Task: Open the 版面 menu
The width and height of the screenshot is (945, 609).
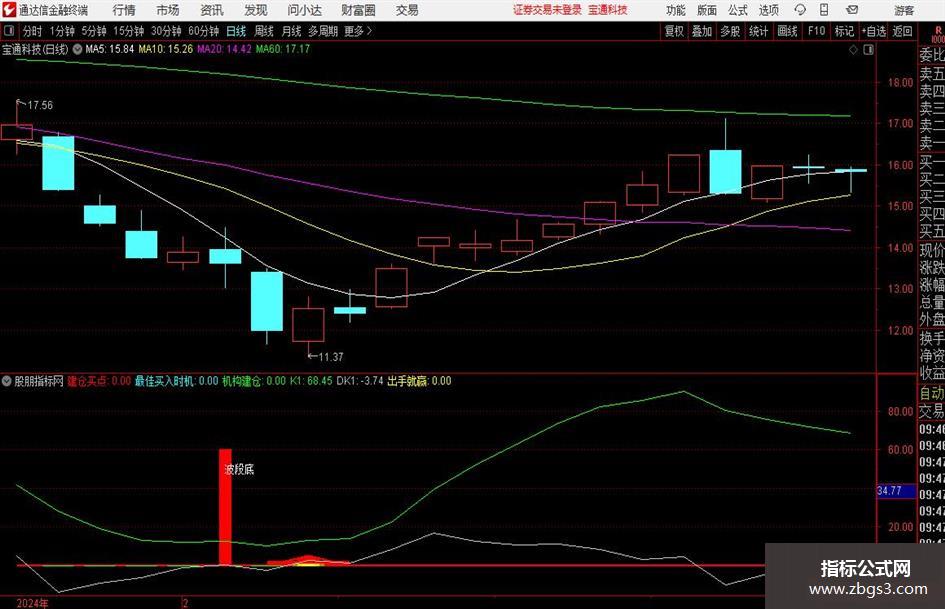Action: tap(707, 10)
